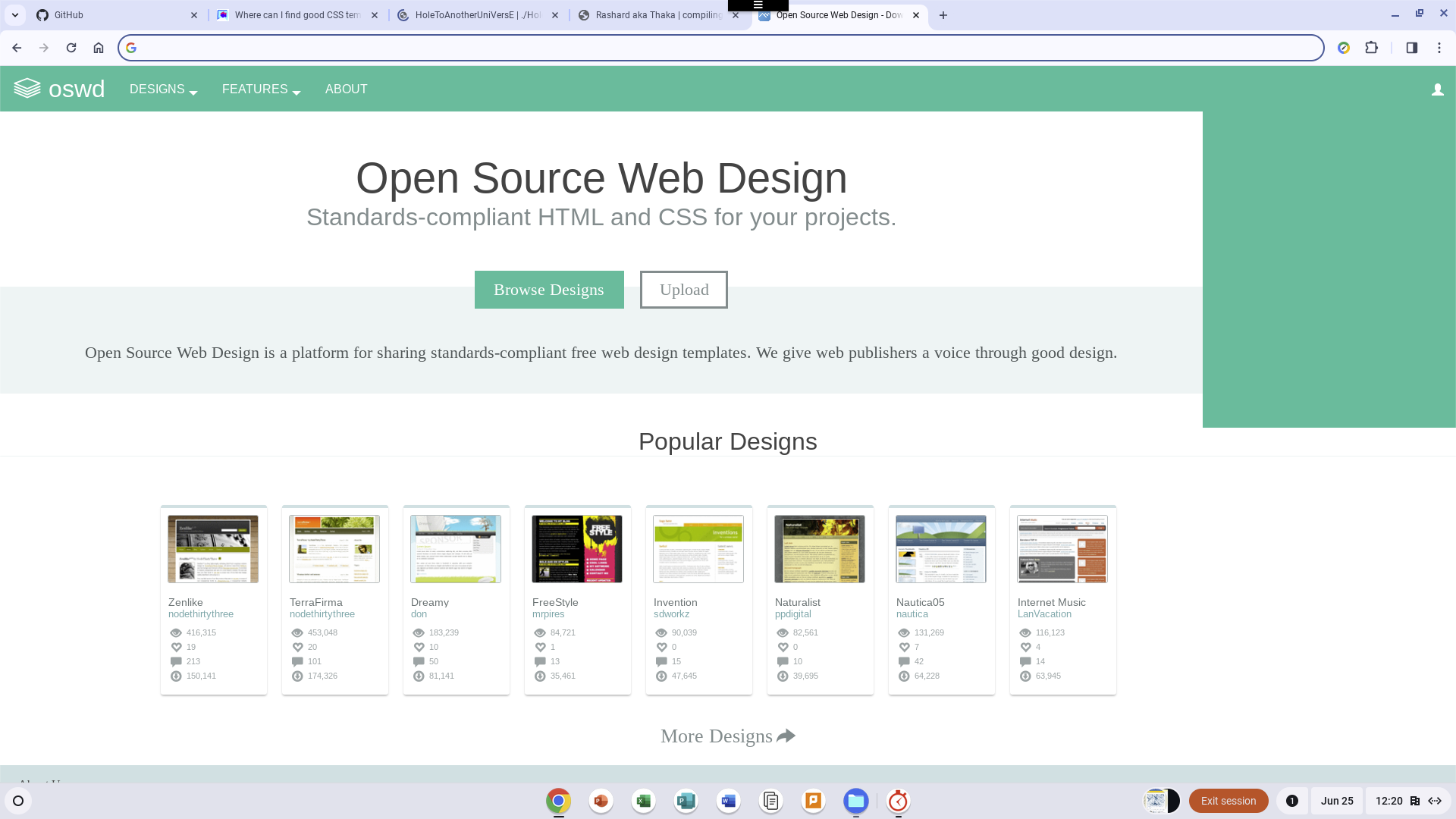Open the Extensions puzzle icon
The width and height of the screenshot is (1456, 819).
click(x=1371, y=48)
